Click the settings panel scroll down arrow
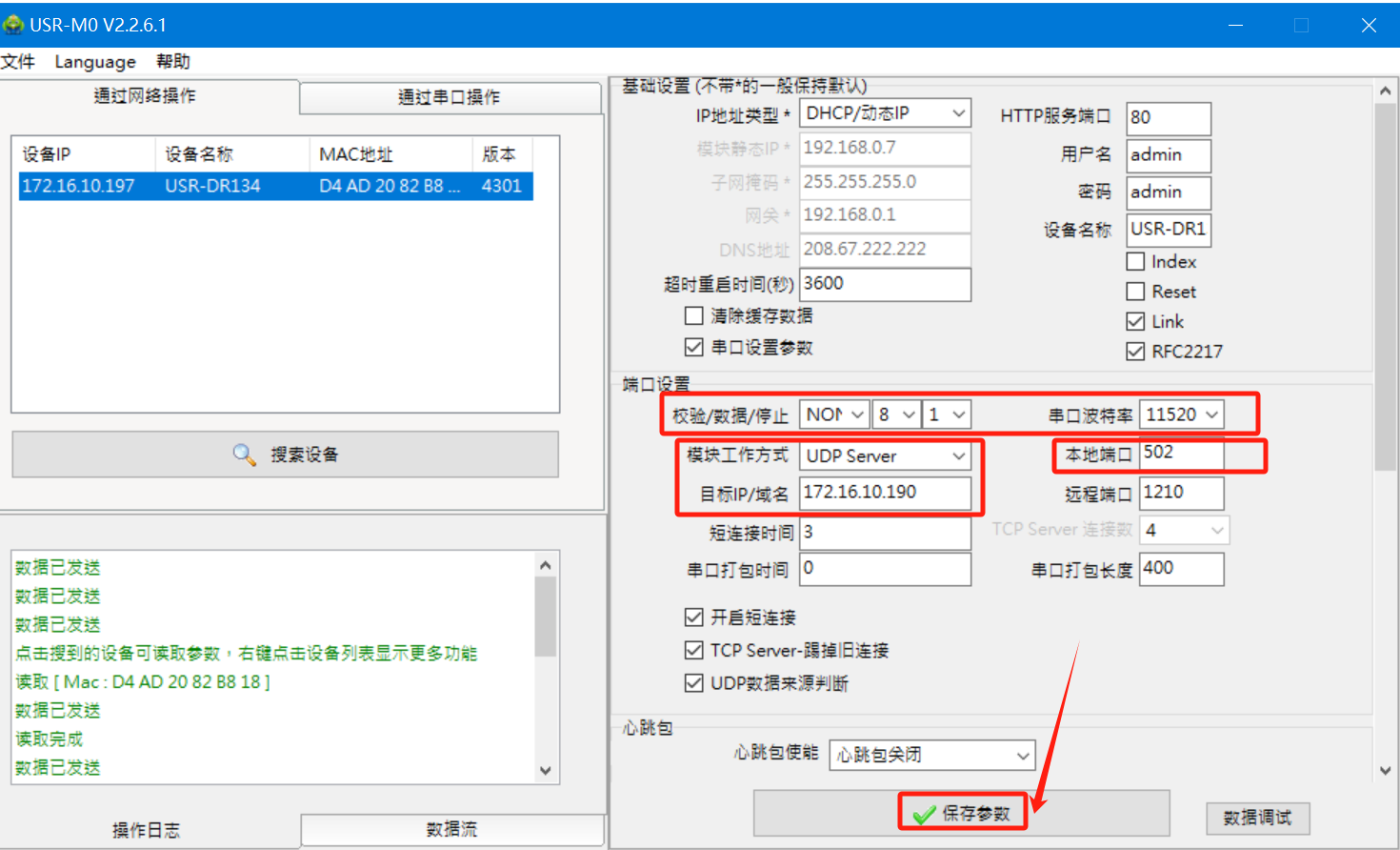Image resolution: width=1400 pixels, height=850 pixels. 1386,770
